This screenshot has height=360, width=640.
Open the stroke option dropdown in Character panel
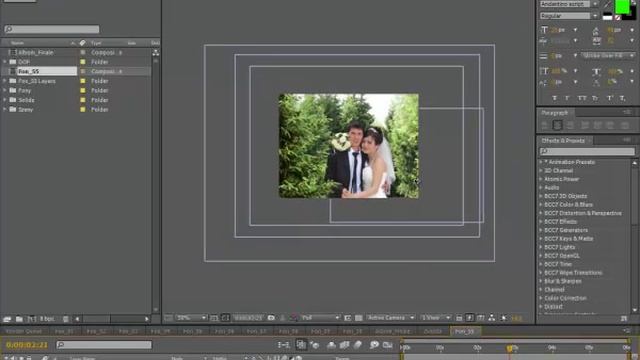pyautogui.click(x=608, y=56)
